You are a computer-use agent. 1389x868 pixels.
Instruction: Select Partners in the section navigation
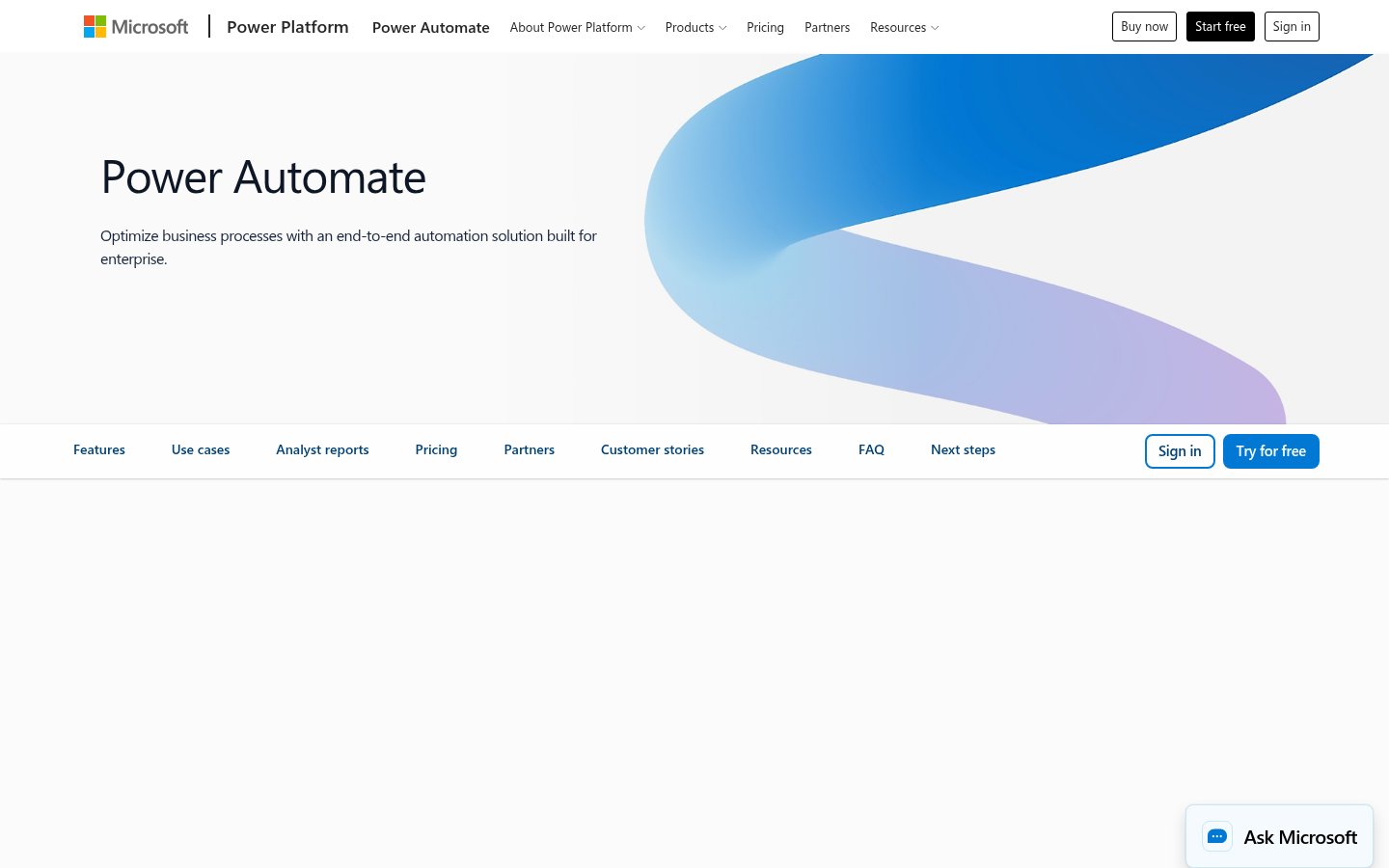530,449
